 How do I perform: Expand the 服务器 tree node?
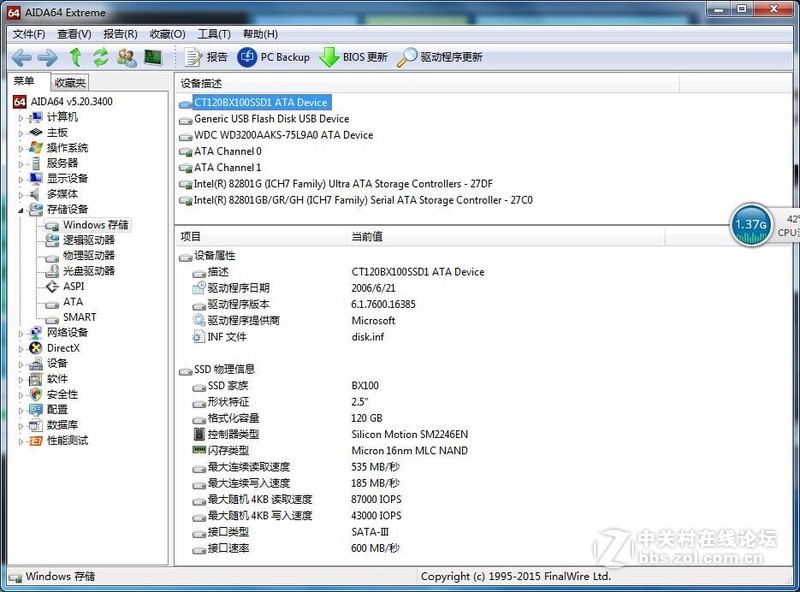21,164
